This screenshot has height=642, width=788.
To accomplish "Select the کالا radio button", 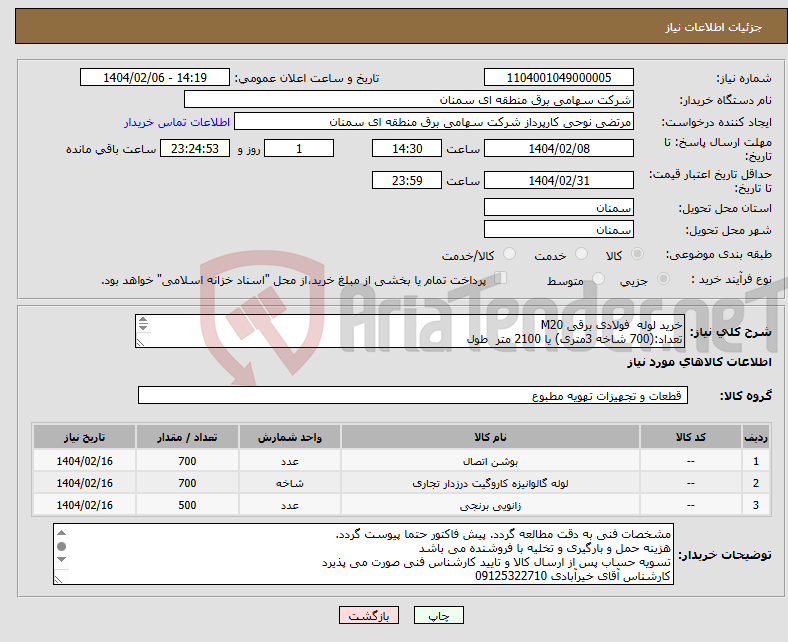I will [x=637, y=254].
